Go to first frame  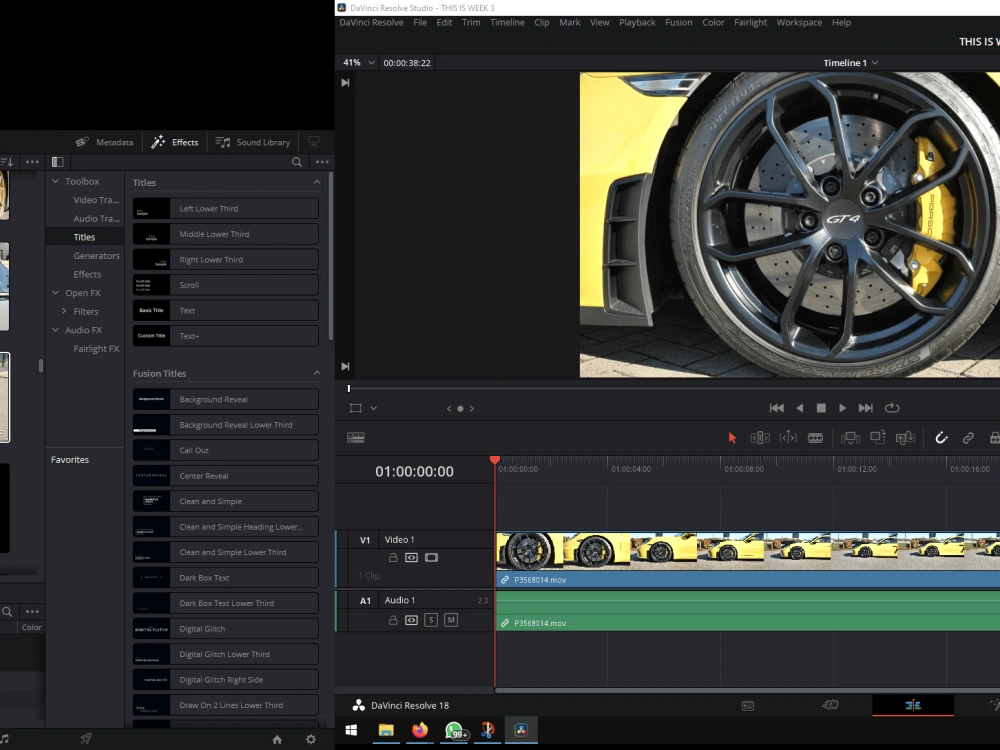click(x=776, y=408)
